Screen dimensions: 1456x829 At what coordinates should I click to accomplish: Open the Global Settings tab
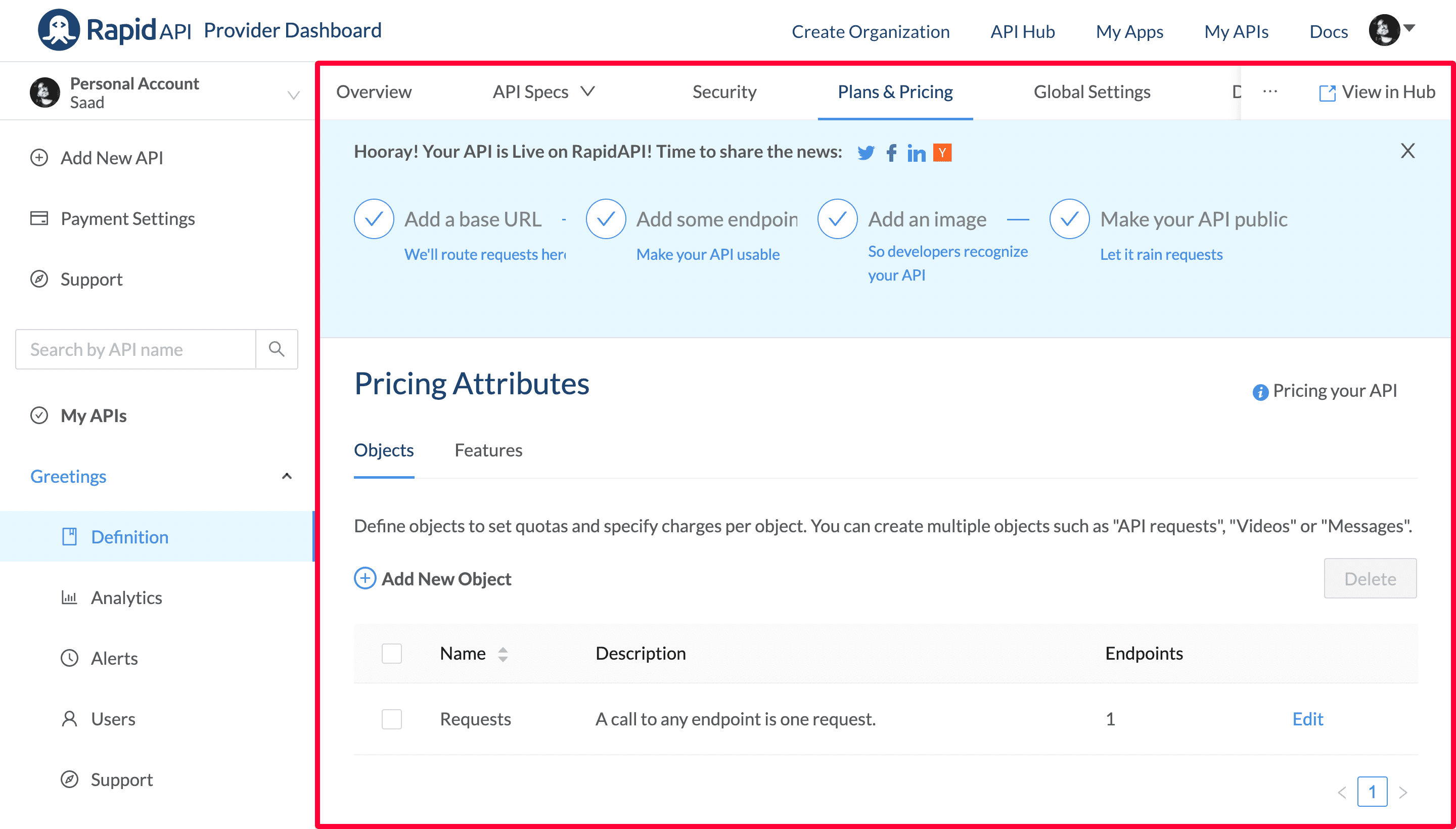(1092, 91)
